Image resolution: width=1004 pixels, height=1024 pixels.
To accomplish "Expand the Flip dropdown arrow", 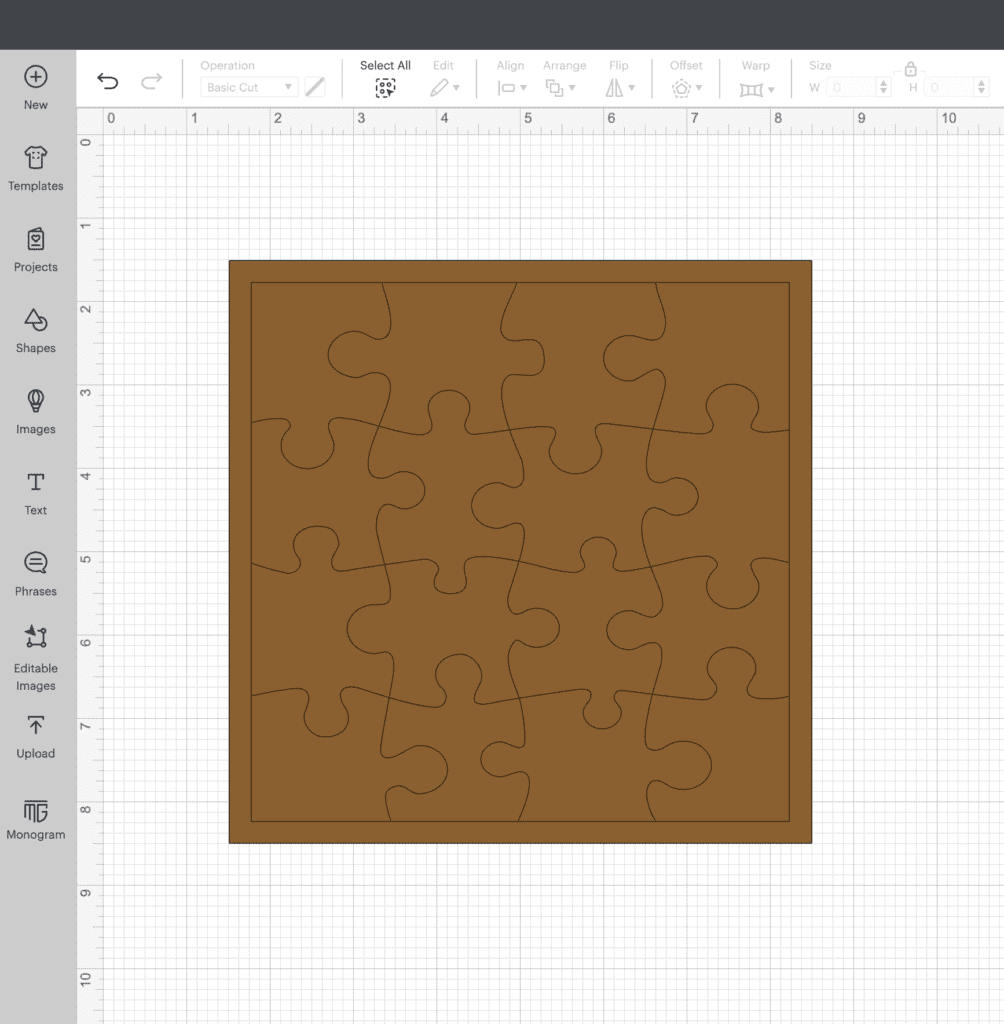I will coord(632,88).
